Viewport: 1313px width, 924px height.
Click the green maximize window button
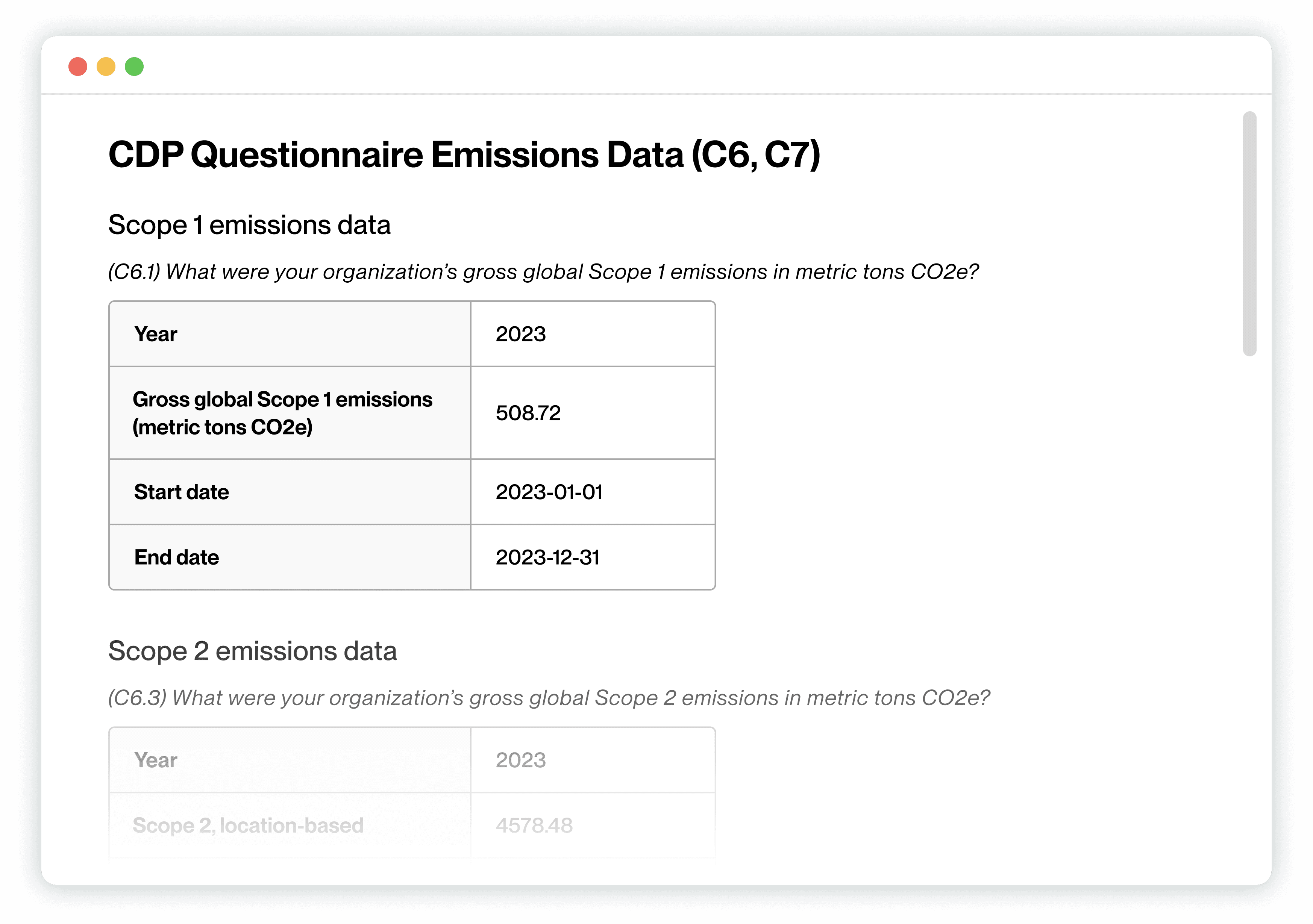tap(134, 66)
